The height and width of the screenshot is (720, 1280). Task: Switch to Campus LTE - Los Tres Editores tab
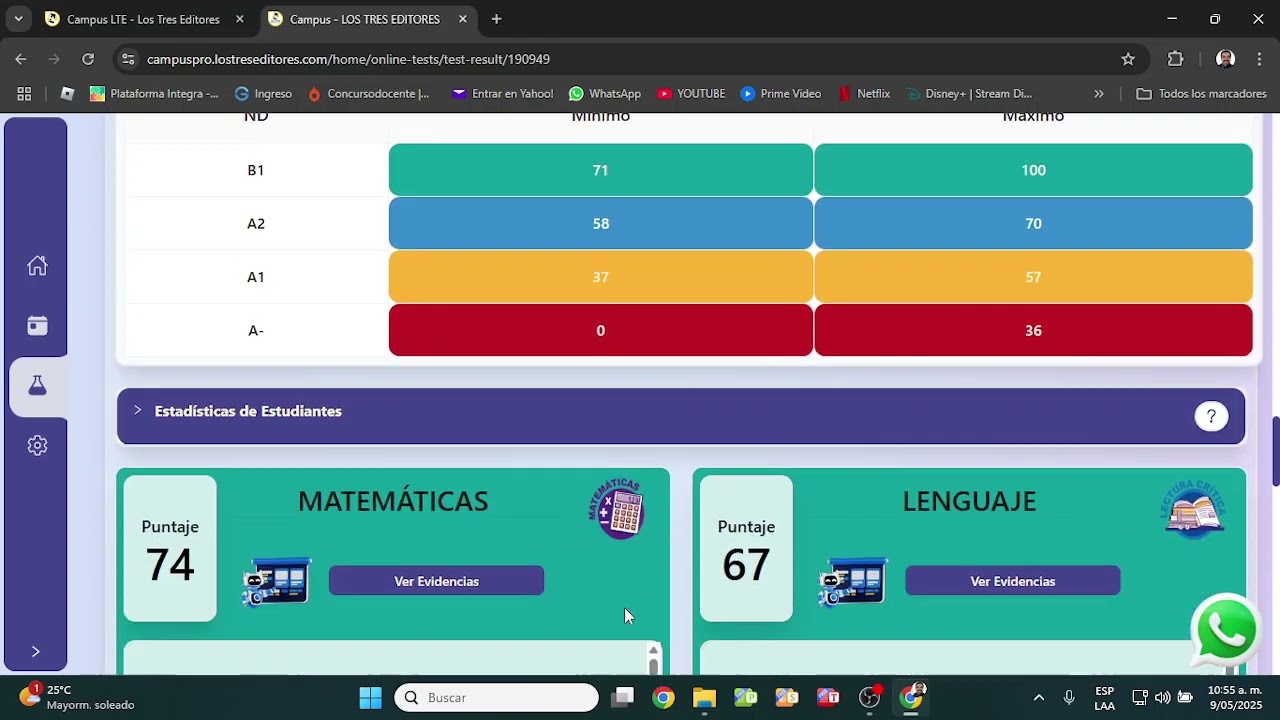[144, 19]
